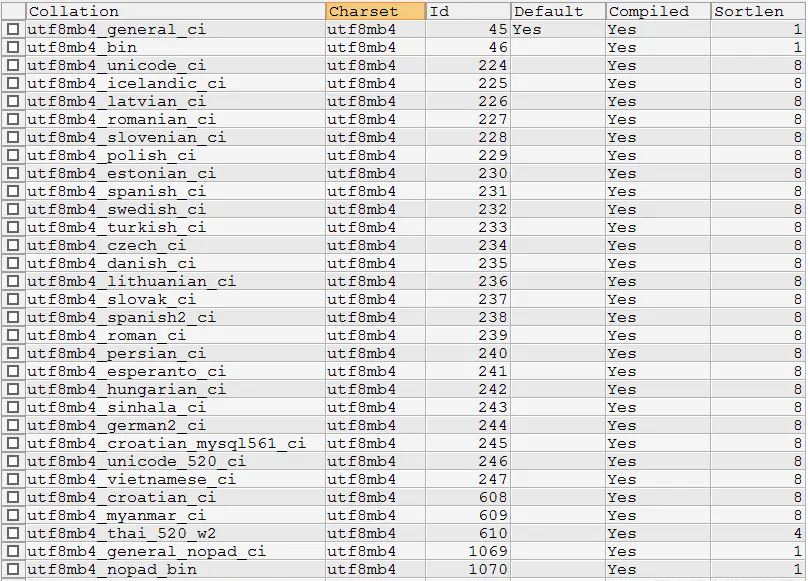Screen dimensions: 808x581
Task: Check the utf8mb4_croatian_ci checkbox
Action: pyautogui.click(x=13, y=497)
